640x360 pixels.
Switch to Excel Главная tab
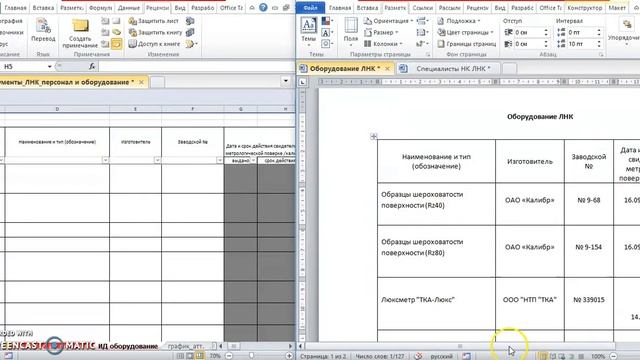(15, 8)
